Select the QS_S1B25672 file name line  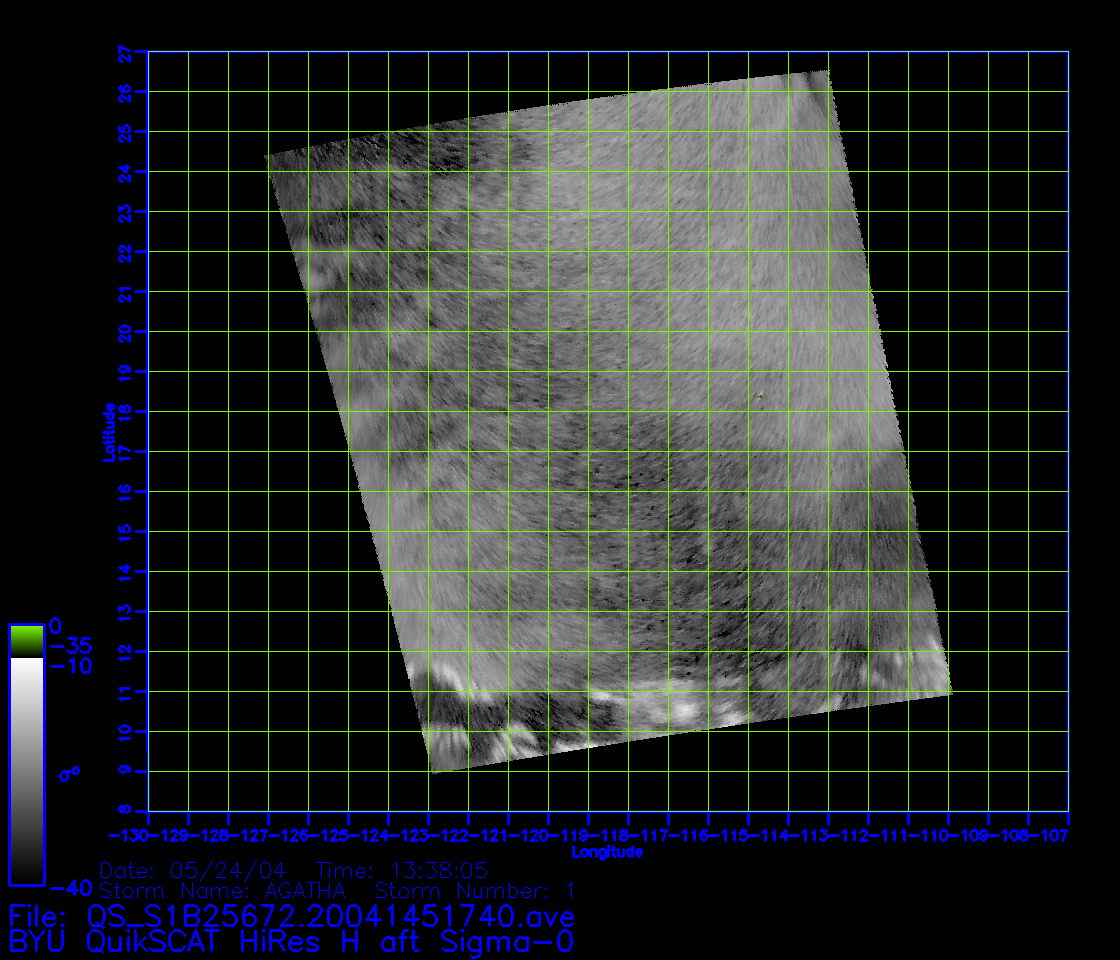point(291,916)
